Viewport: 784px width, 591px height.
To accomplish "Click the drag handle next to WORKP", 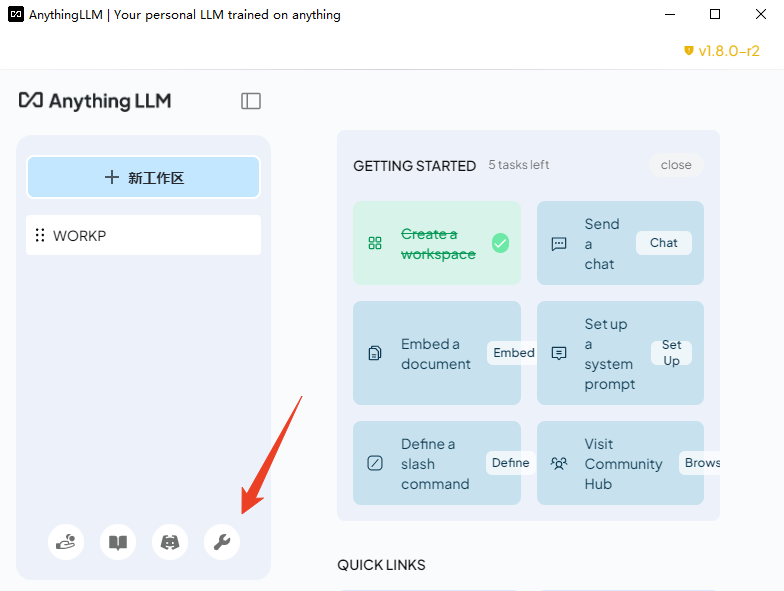I will (40, 236).
